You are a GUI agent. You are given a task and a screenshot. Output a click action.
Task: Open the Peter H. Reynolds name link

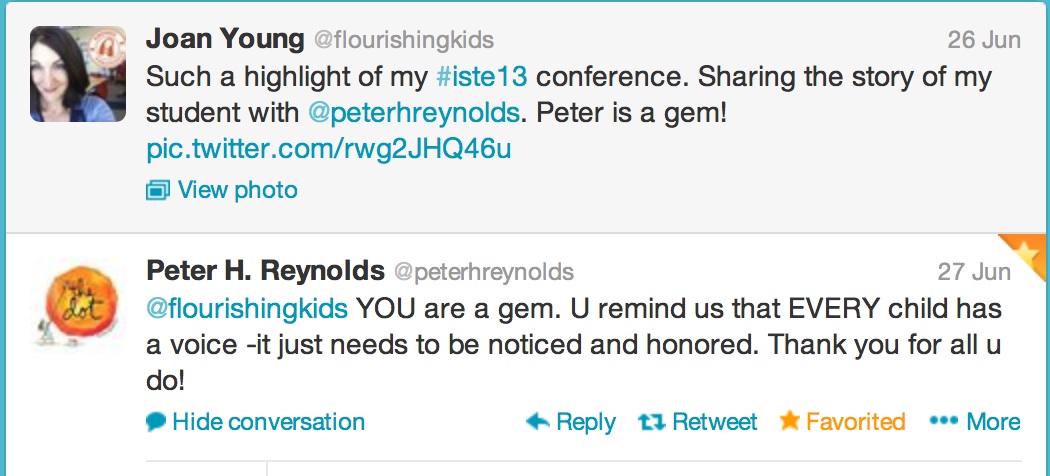265,271
